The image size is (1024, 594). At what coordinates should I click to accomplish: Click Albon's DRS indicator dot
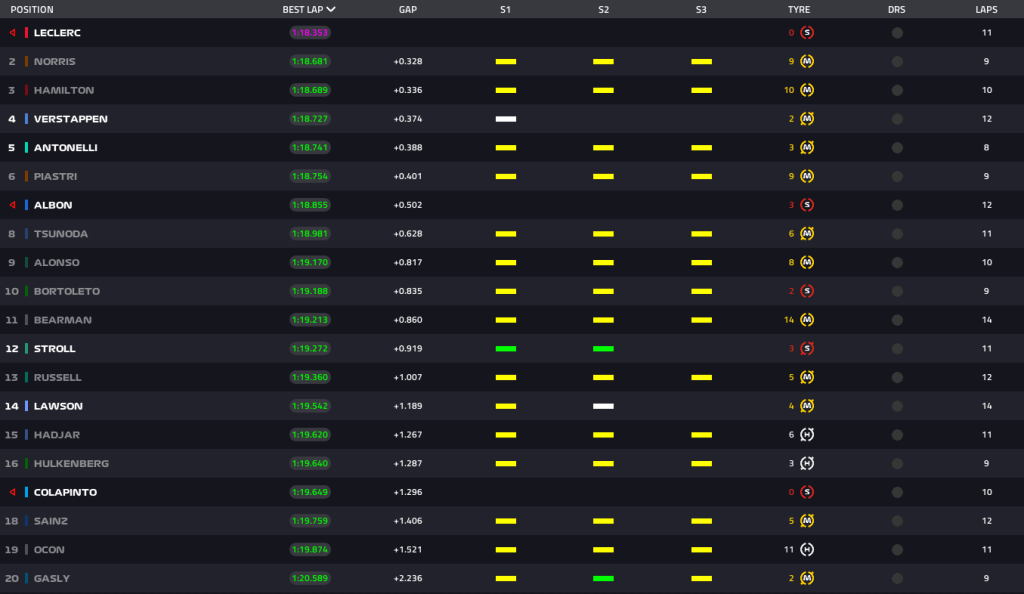click(x=897, y=205)
